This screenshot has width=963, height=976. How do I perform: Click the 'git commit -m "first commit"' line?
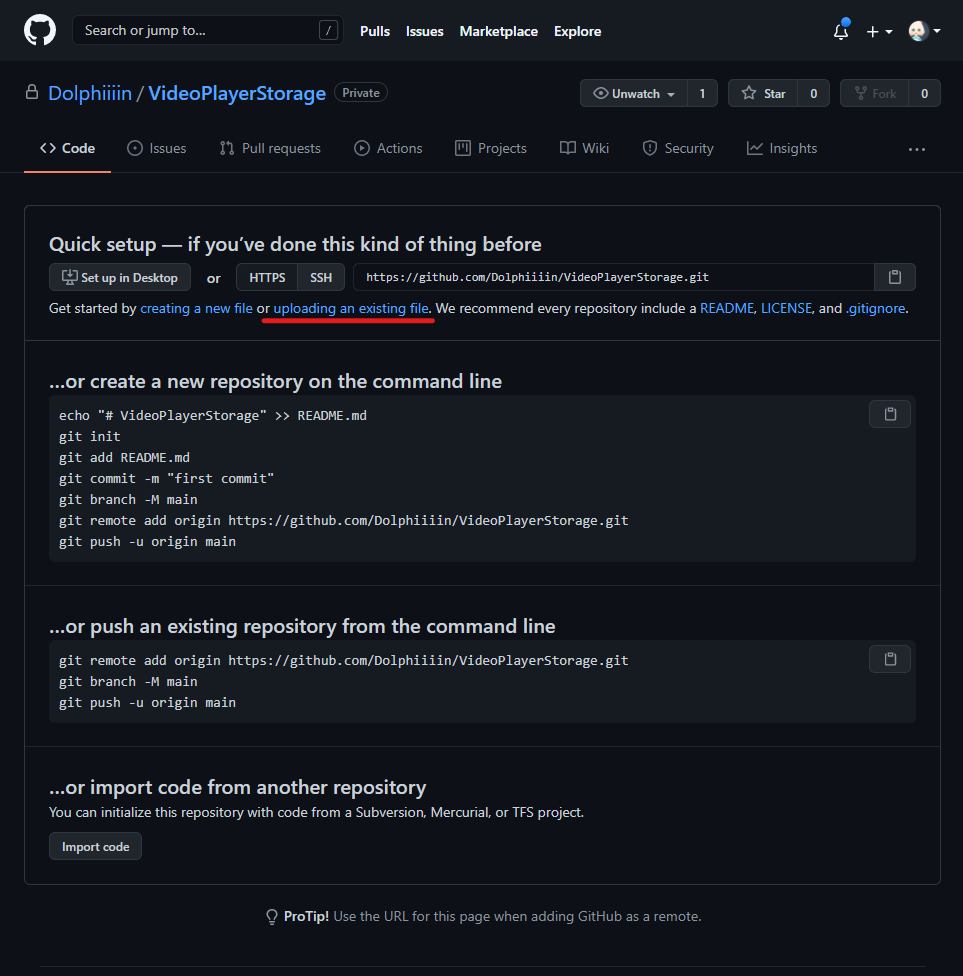pos(166,479)
